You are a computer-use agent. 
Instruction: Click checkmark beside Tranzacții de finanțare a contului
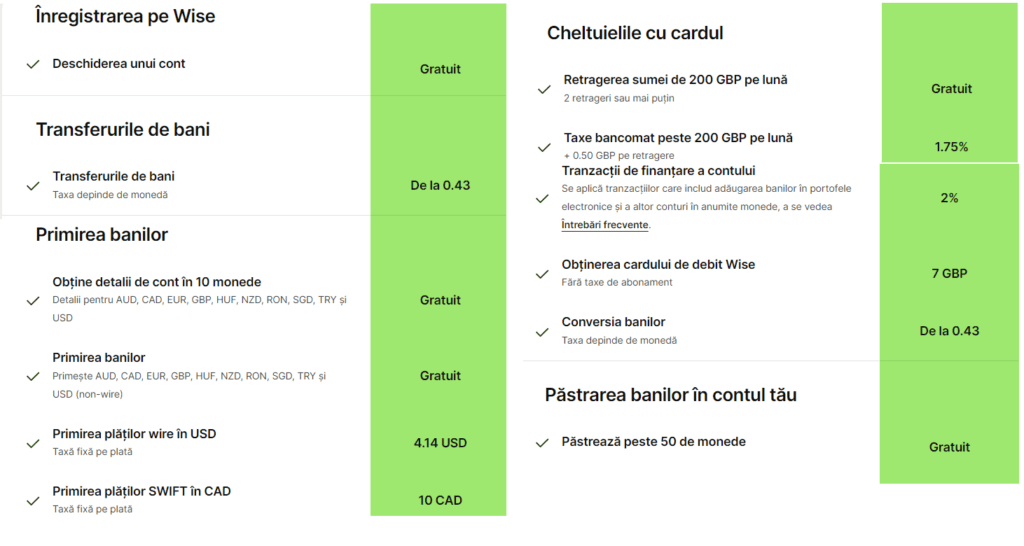544,198
